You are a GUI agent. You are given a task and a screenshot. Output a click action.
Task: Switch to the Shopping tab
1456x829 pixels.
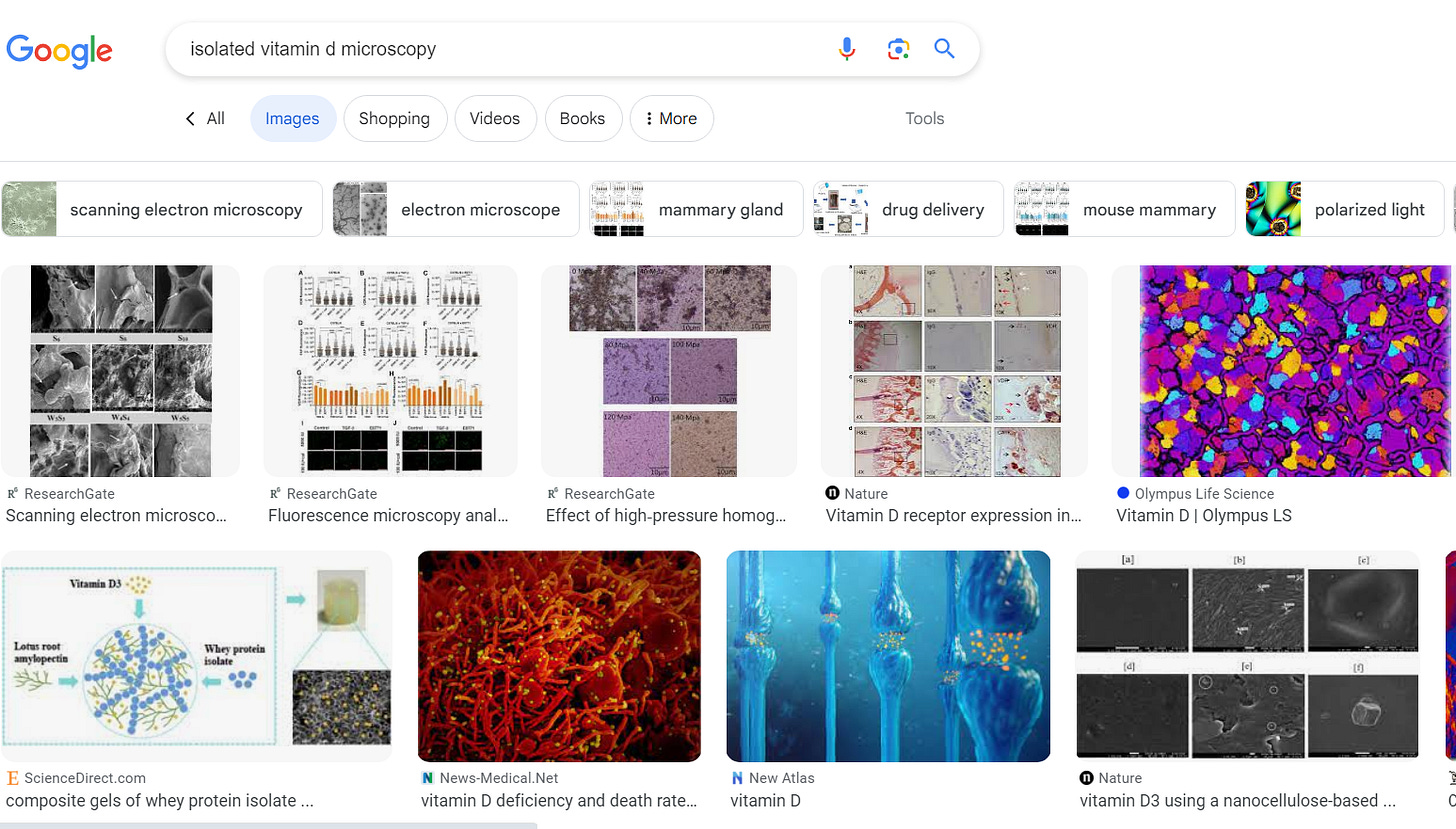point(394,119)
